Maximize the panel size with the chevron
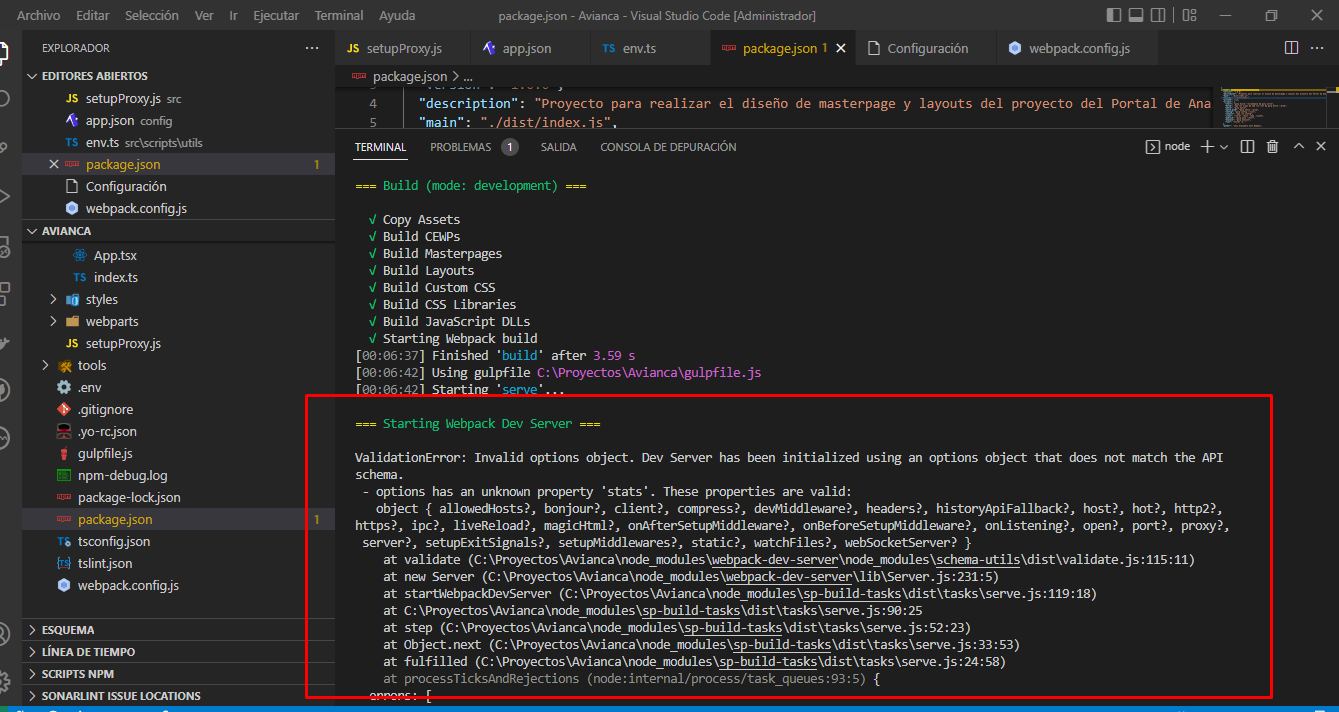The width and height of the screenshot is (1339, 712). click(1298, 147)
